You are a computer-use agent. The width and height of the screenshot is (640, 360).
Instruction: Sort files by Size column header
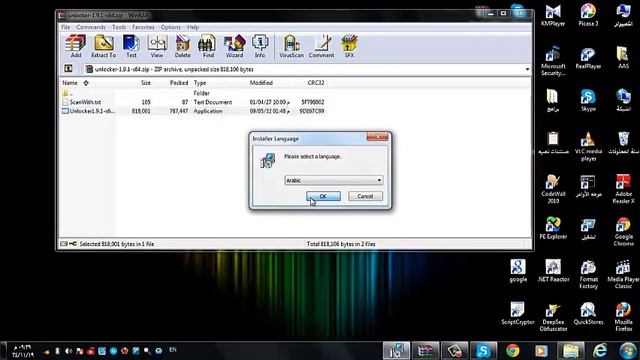coord(146,83)
